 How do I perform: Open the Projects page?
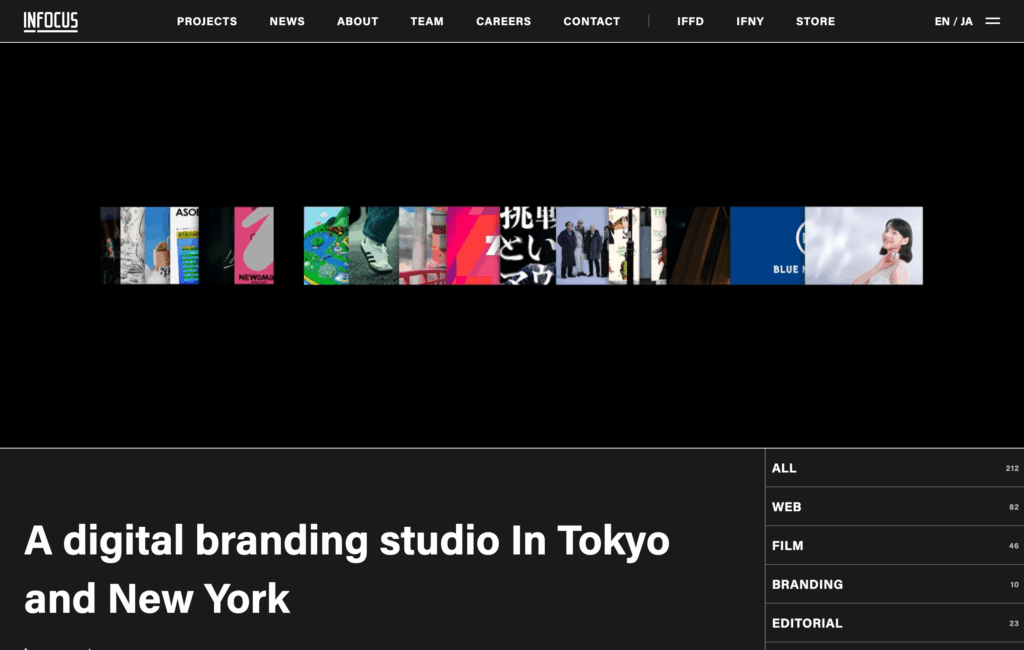(x=207, y=21)
